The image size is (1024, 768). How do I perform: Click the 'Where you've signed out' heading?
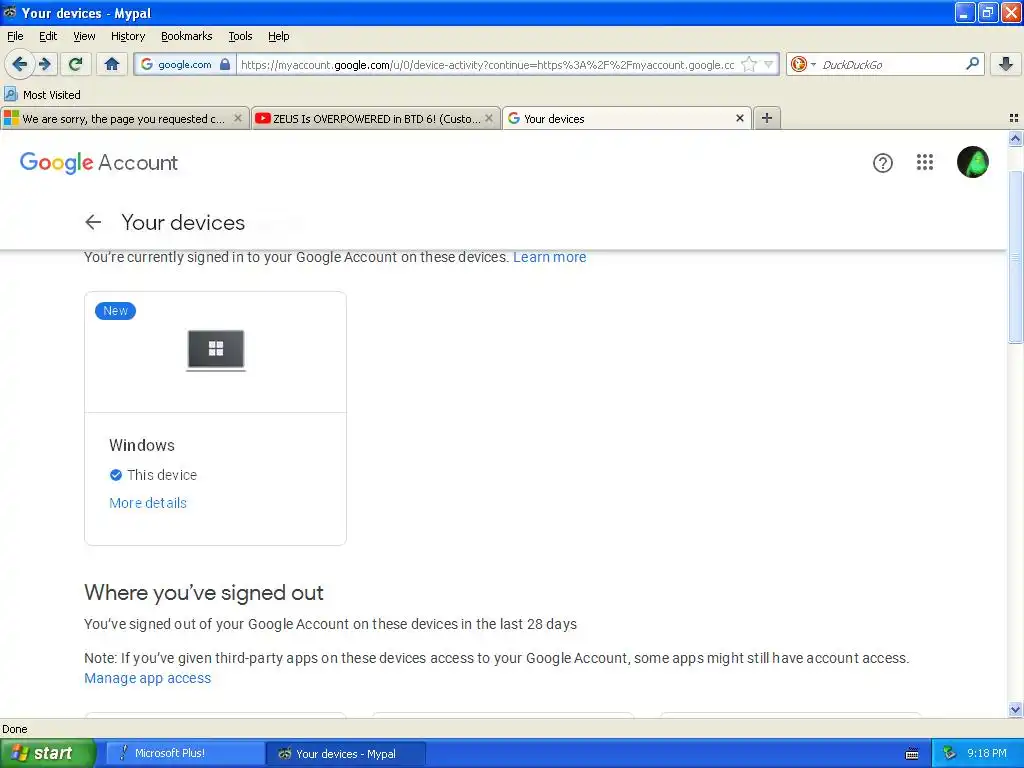click(204, 592)
